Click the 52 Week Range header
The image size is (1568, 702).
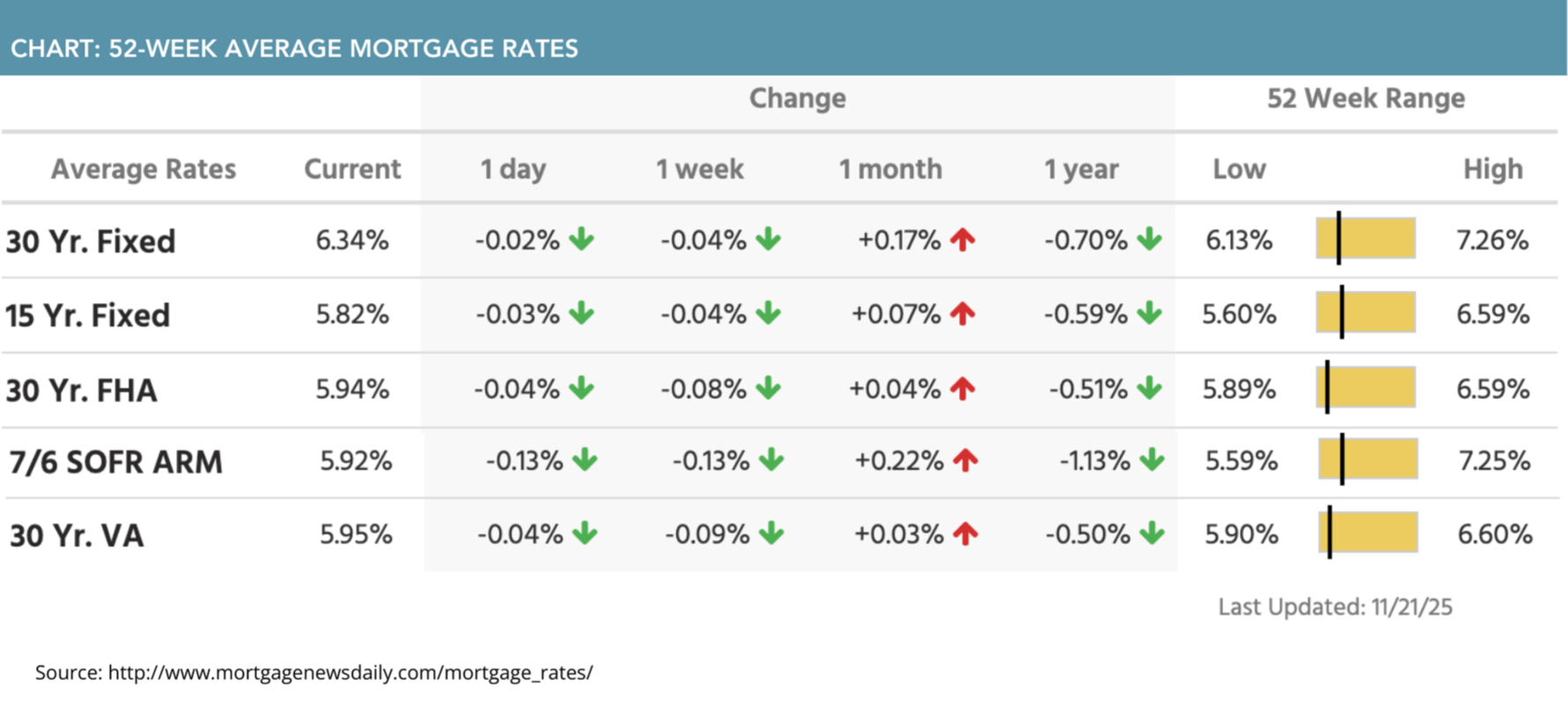[1366, 99]
